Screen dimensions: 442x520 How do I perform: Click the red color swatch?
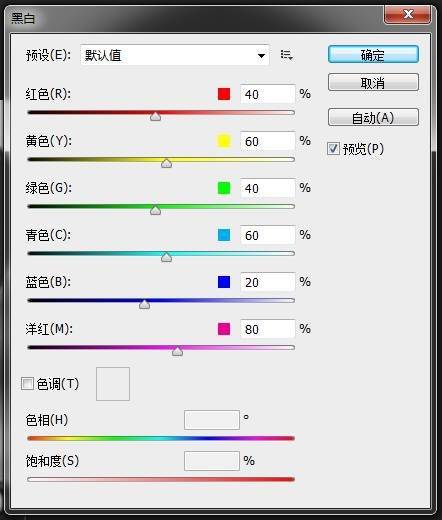pos(224,94)
